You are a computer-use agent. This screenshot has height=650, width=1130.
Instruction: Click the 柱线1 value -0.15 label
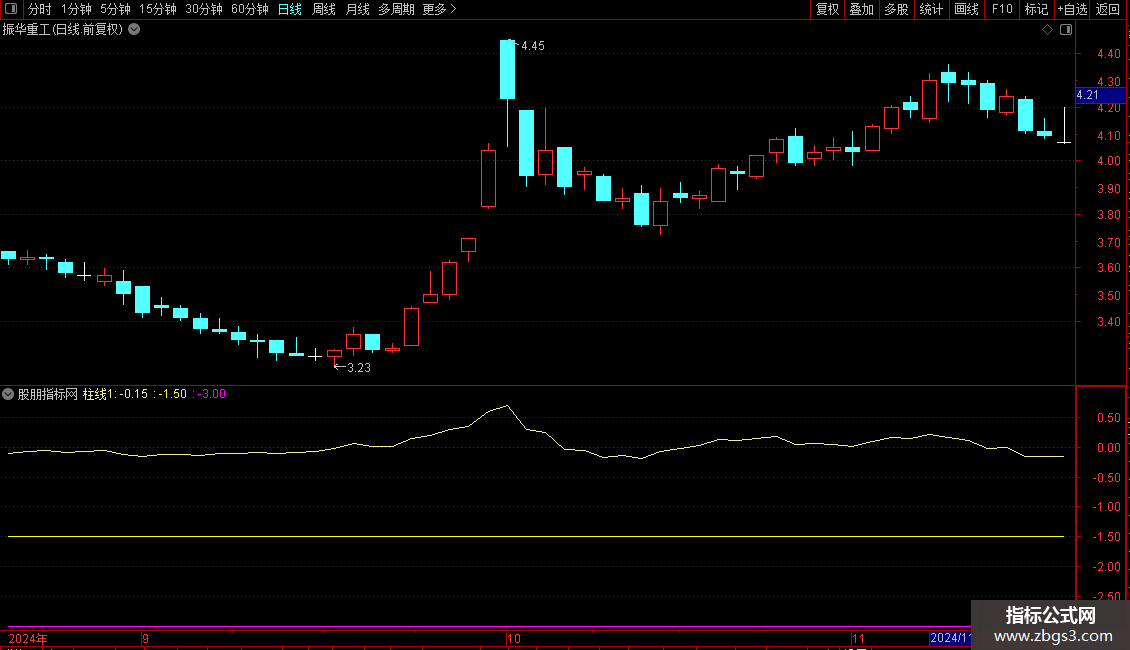tap(115, 394)
